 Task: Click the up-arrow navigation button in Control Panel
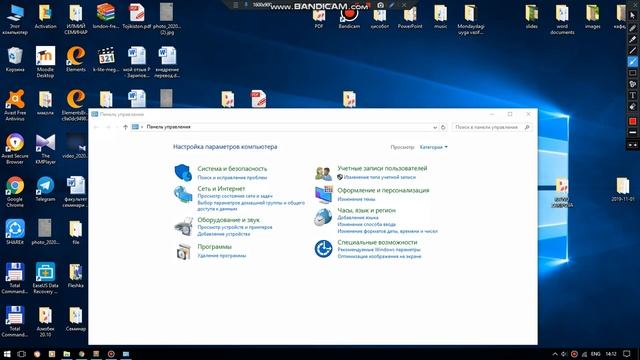click(x=125, y=127)
